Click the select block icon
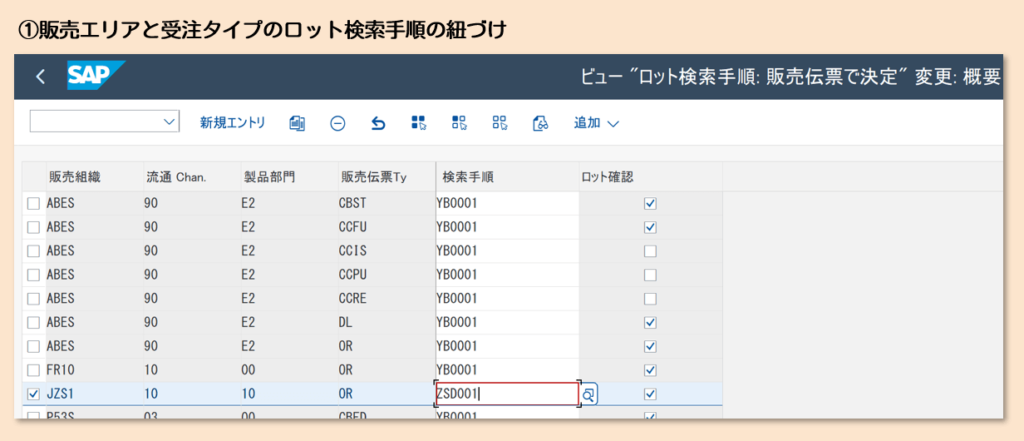 coord(459,123)
